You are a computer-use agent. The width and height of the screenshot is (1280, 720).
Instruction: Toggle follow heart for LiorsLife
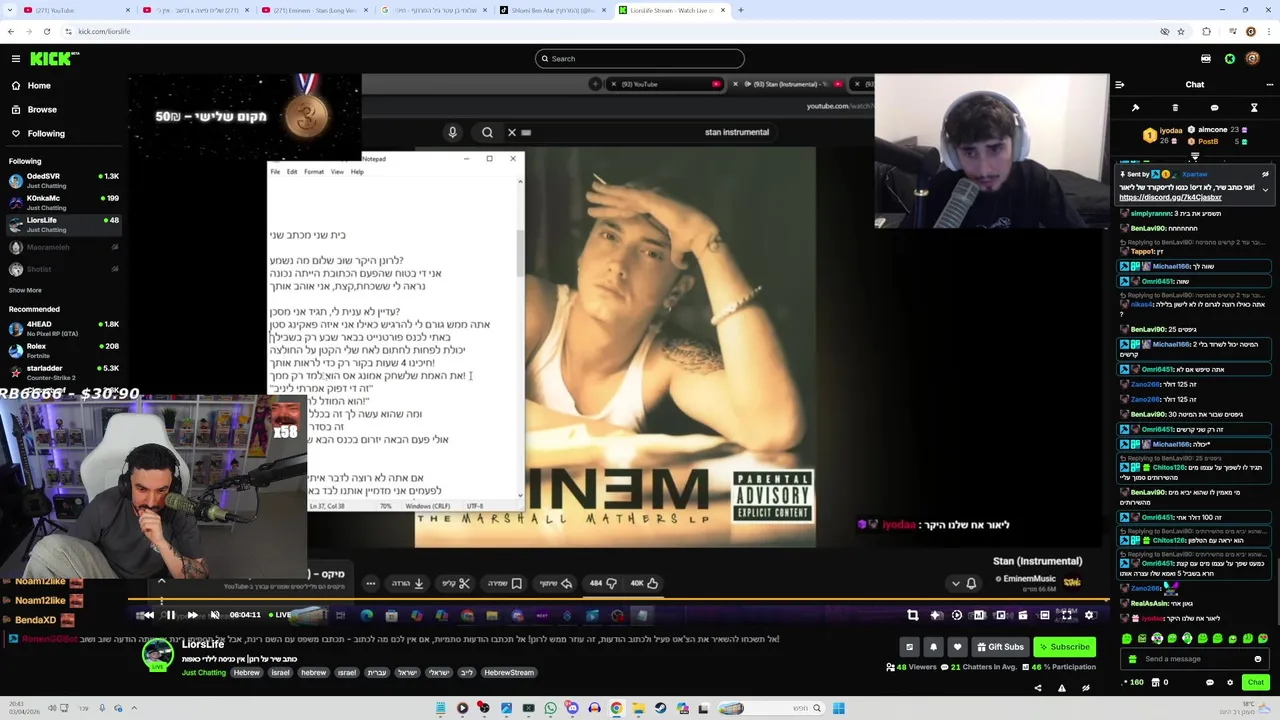(957, 647)
